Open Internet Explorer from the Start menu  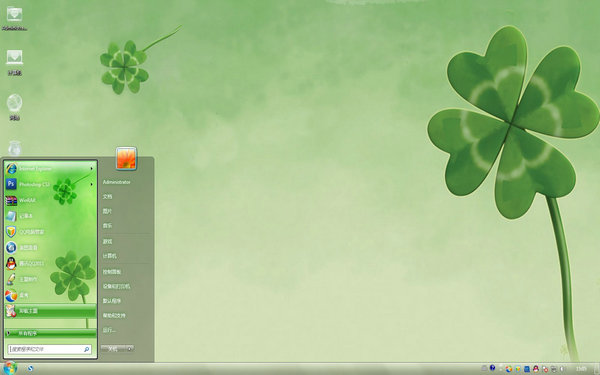point(50,168)
